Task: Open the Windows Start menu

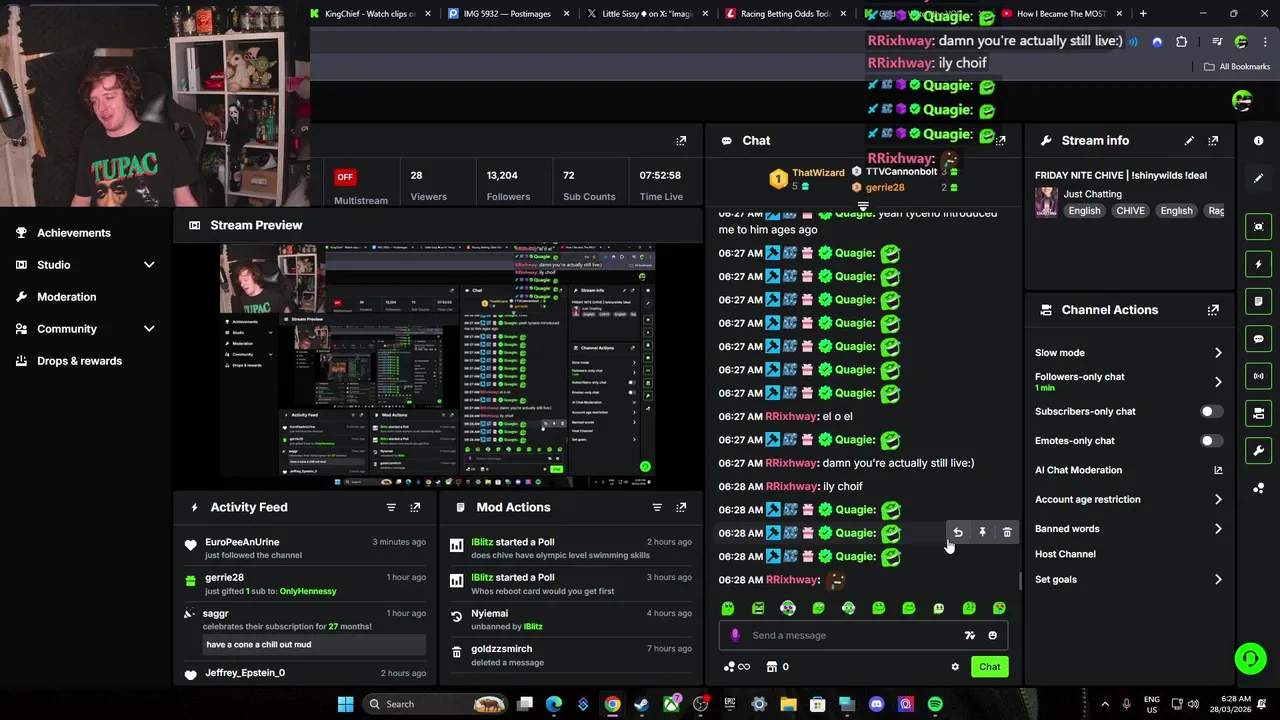Action: click(x=345, y=704)
